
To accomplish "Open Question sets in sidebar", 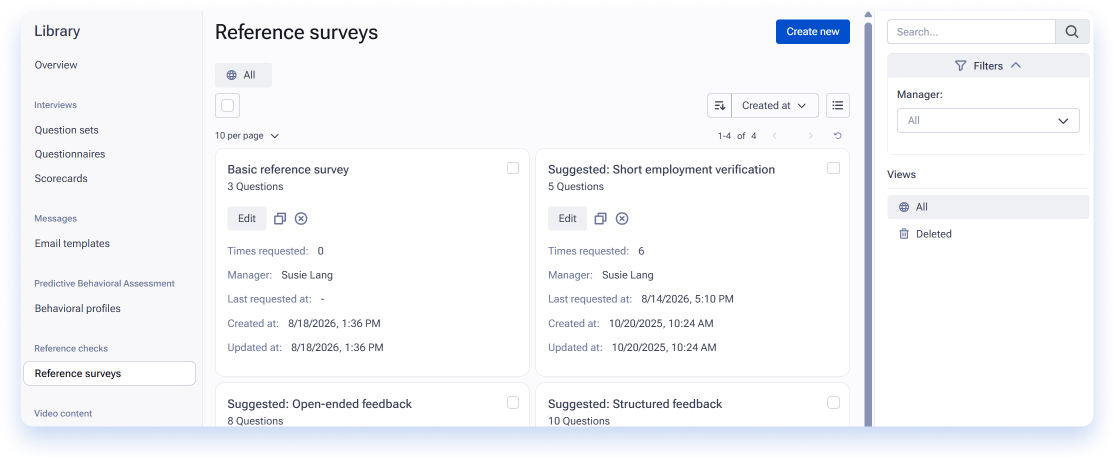I will 66,130.
